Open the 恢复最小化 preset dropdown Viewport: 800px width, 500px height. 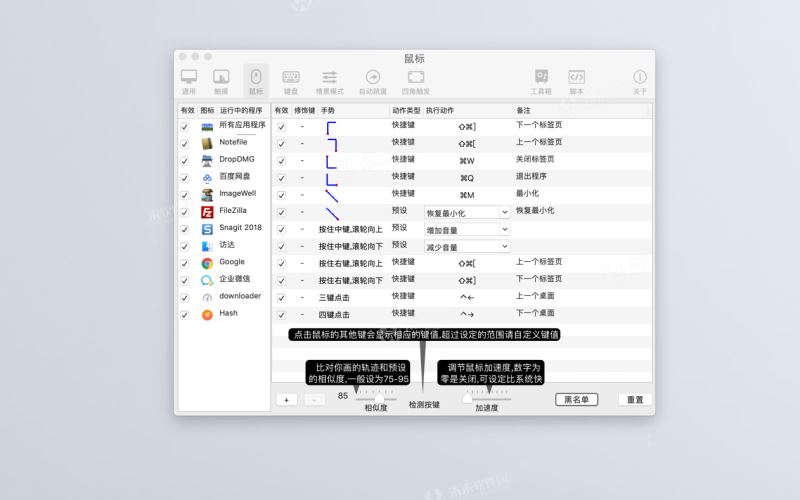[x=467, y=212]
